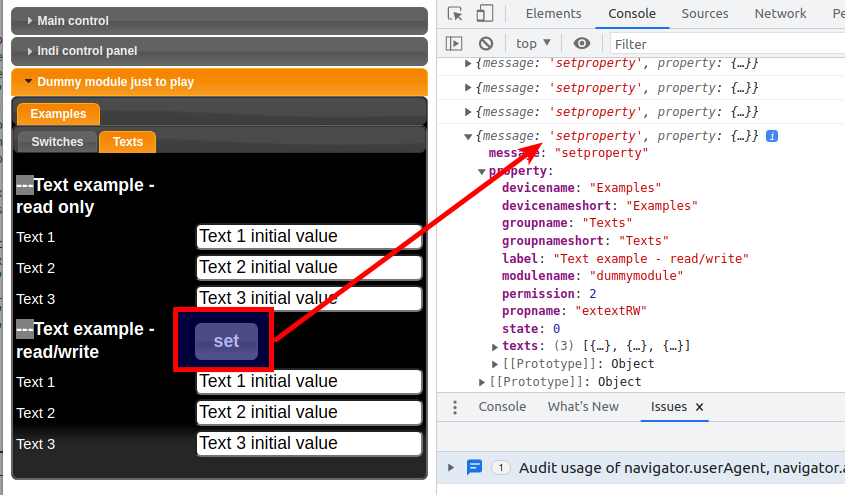Create live expression with eye icon
Viewport: 845px width, 495px height.
click(581, 44)
